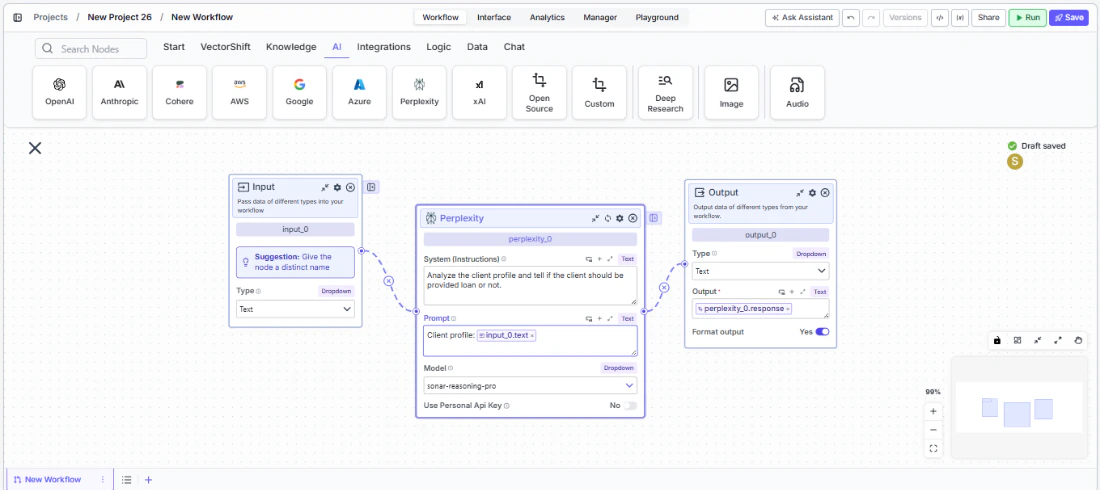Select the hand pan tool
The width and height of the screenshot is (1100, 490).
point(1079,340)
